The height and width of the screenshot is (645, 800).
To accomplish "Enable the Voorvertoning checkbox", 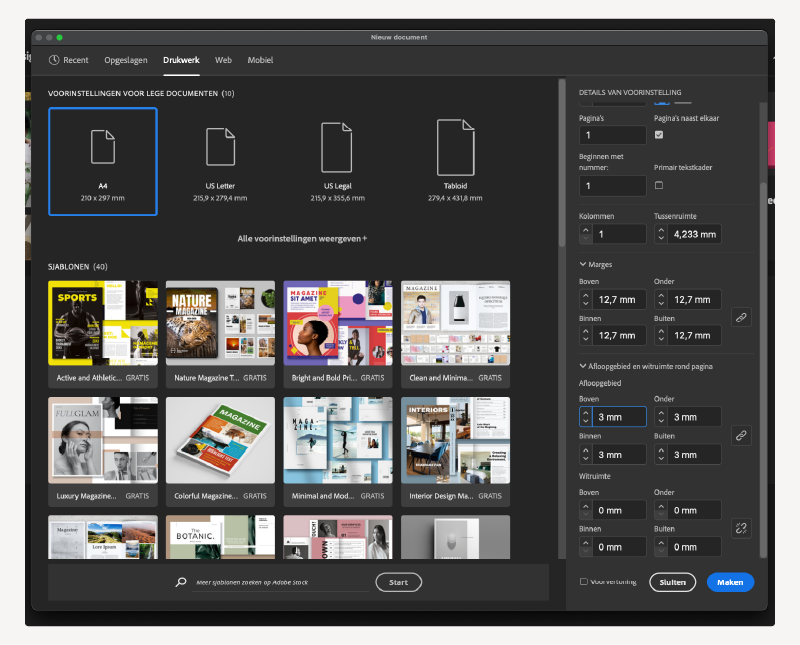I will tap(583, 581).
